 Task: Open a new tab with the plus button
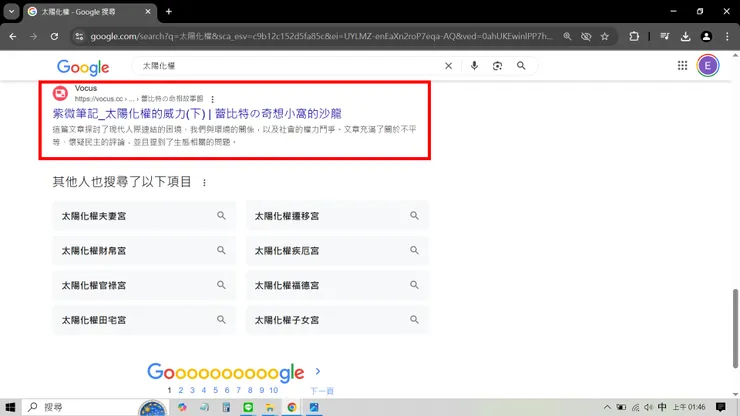(168, 11)
